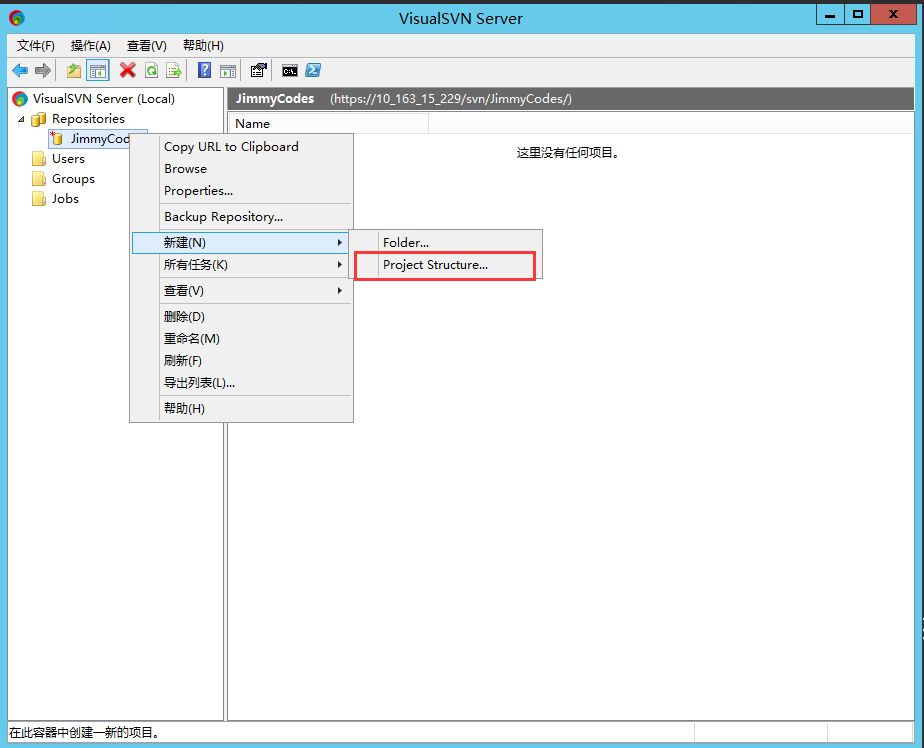Choose 帮助(H) from context menu

(242, 408)
